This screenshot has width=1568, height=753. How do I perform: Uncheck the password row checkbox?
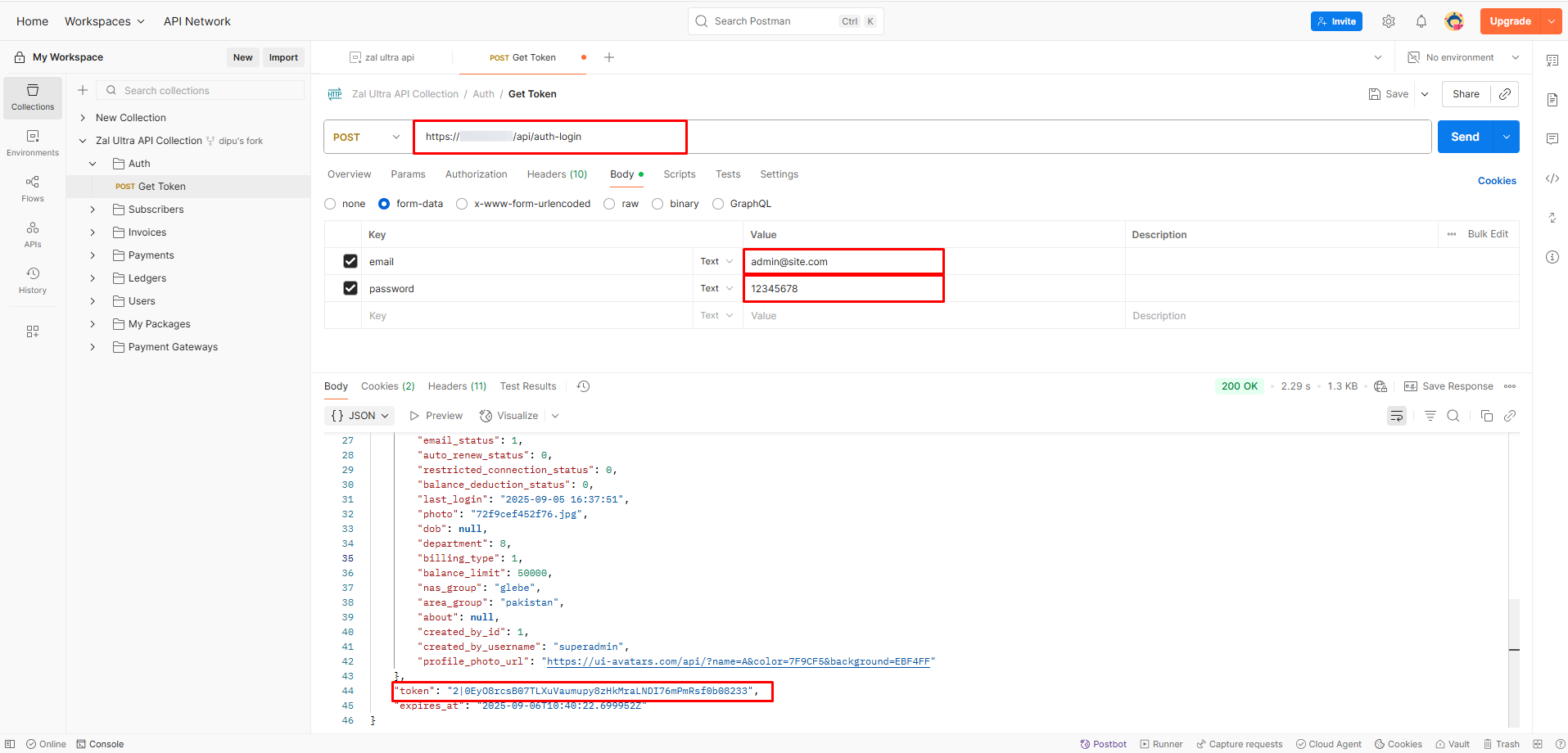tap(350, 288)
